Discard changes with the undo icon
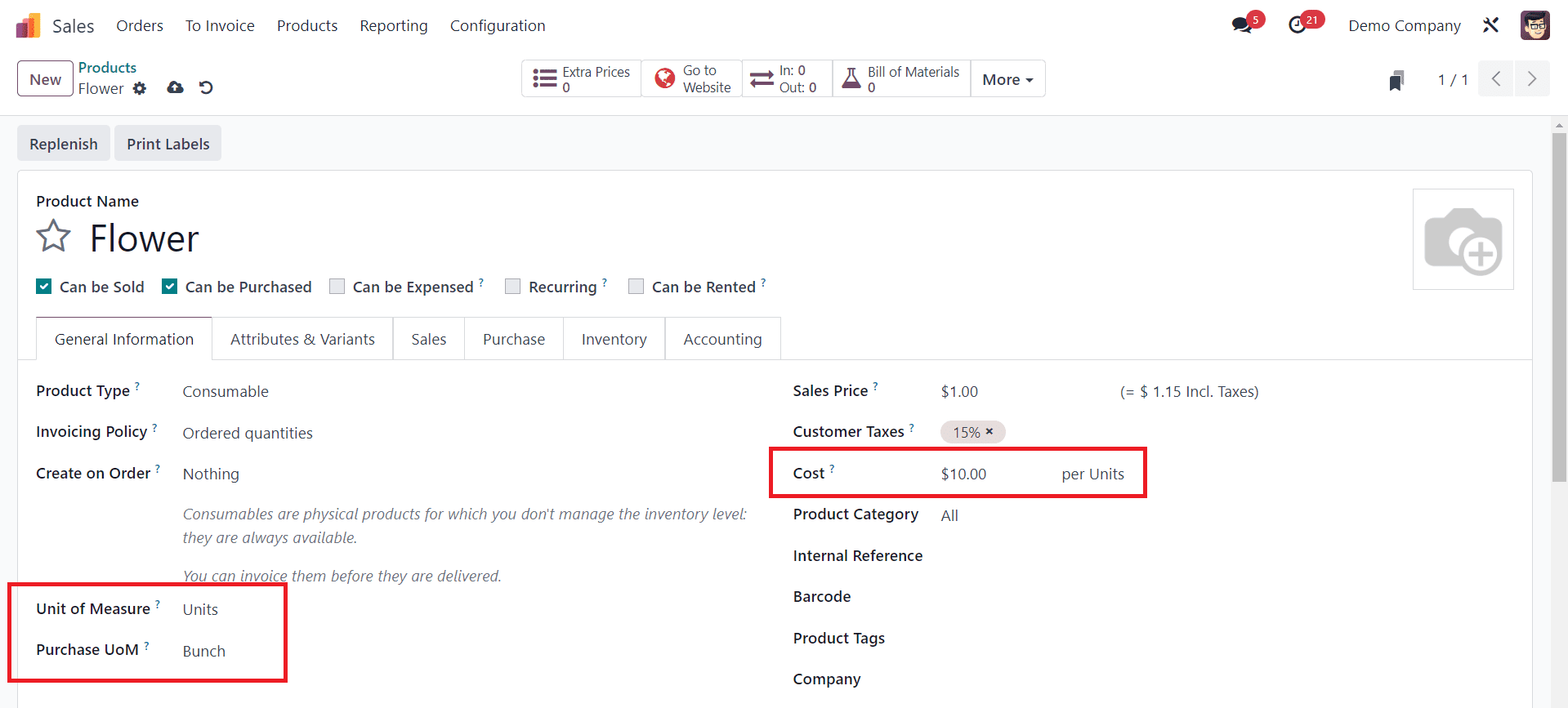This screenshot has width=1568, height=708. 206,87
